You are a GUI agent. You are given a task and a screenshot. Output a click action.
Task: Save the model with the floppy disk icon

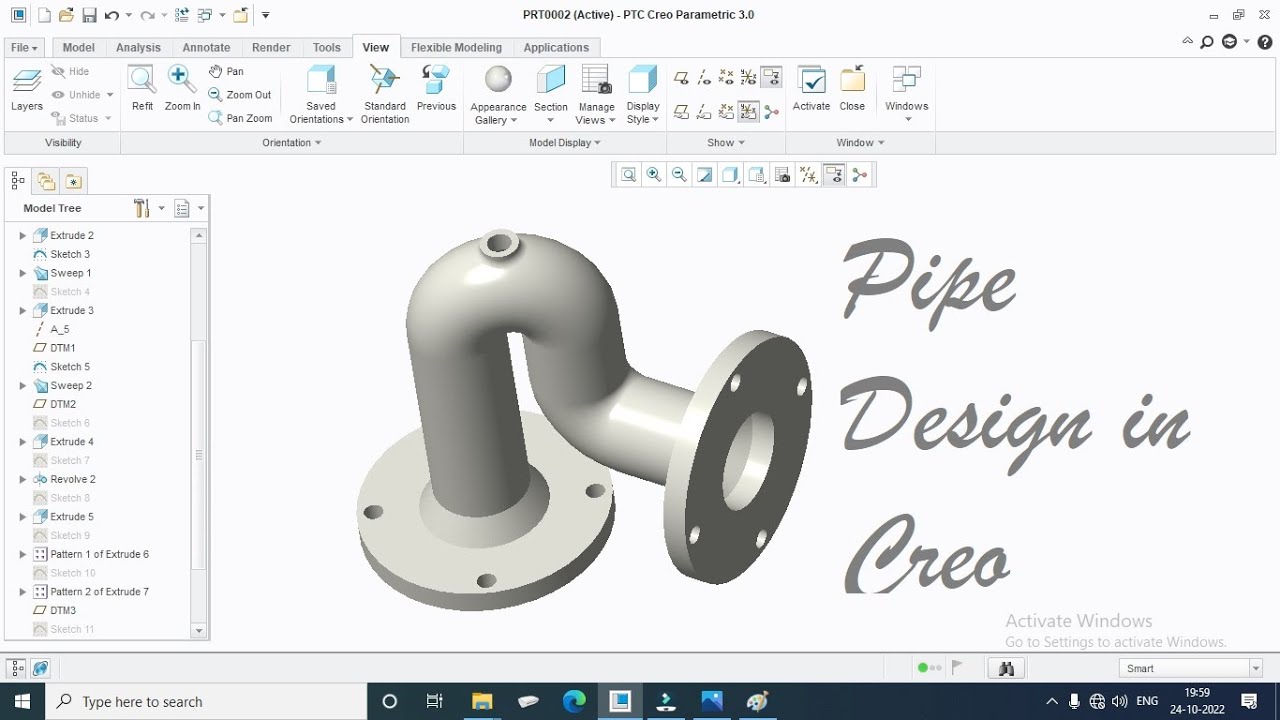[89, 15]
